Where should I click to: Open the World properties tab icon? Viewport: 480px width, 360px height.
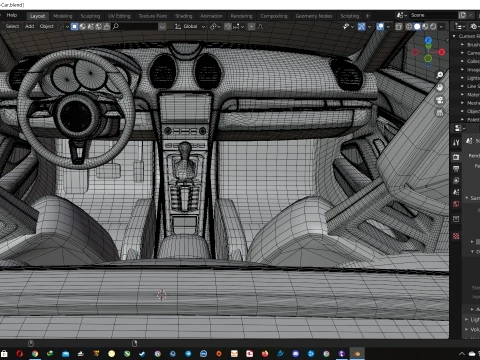point(456,204)
